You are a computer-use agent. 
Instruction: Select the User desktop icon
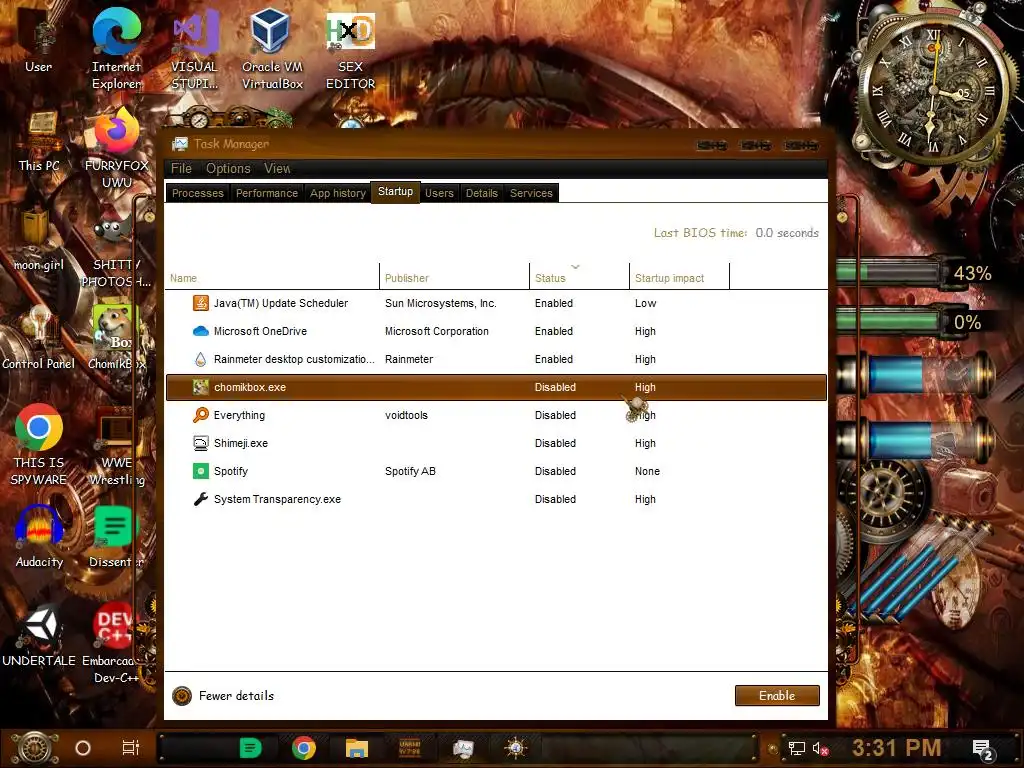[x=39, y=40]
